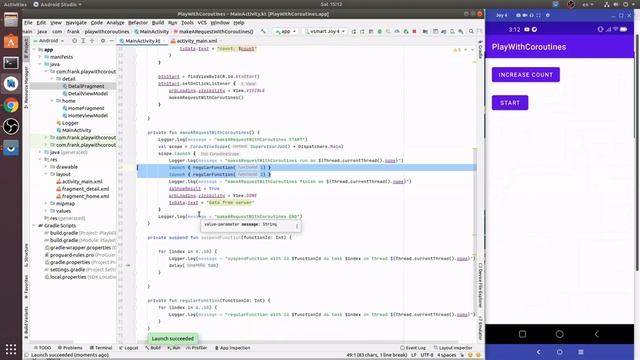
Task: Open App Inspection tool window
Action: 232,348
